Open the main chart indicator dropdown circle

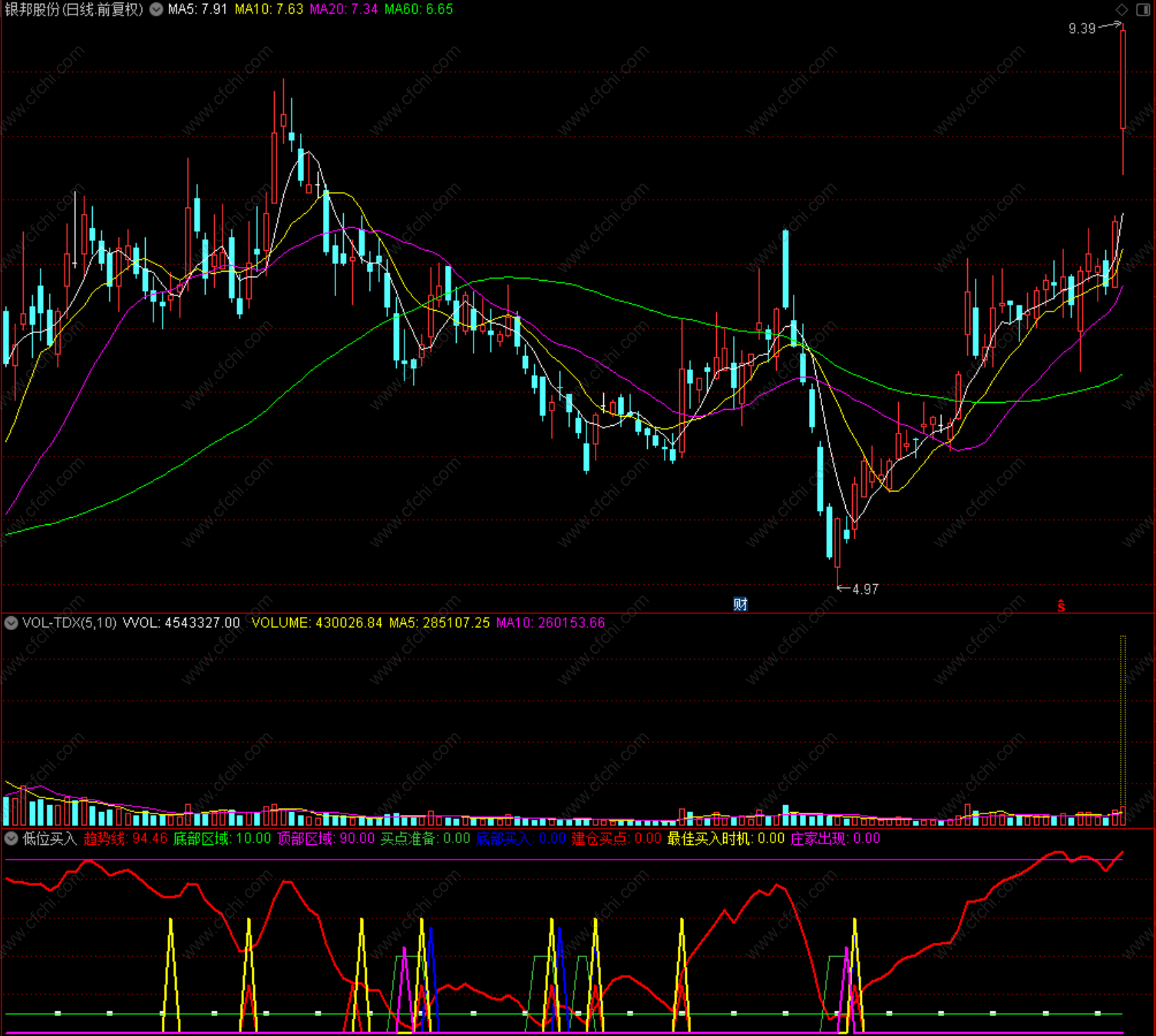click(x=156, y=9)
